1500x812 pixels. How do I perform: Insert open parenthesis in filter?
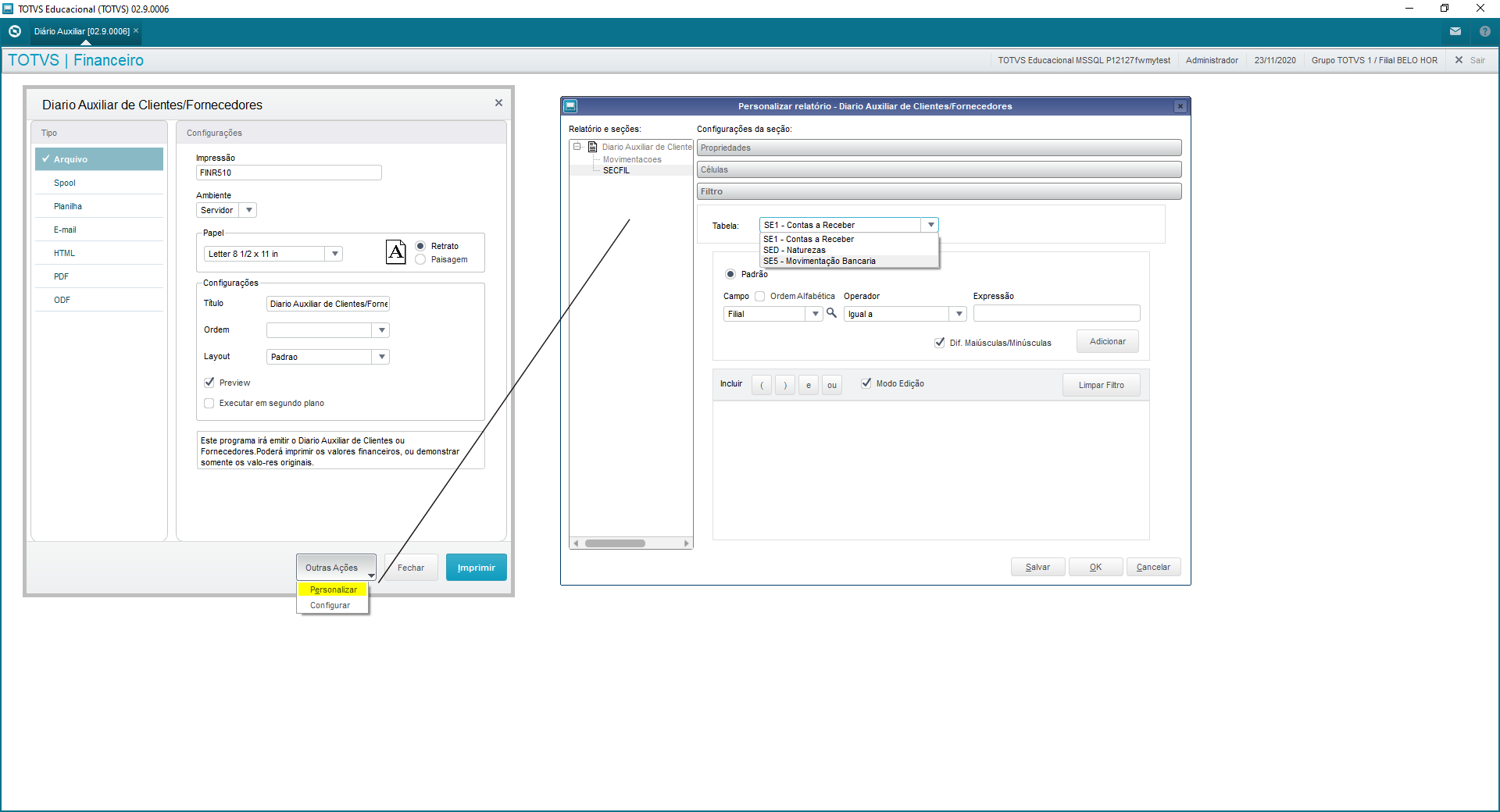tap(762, 385)
